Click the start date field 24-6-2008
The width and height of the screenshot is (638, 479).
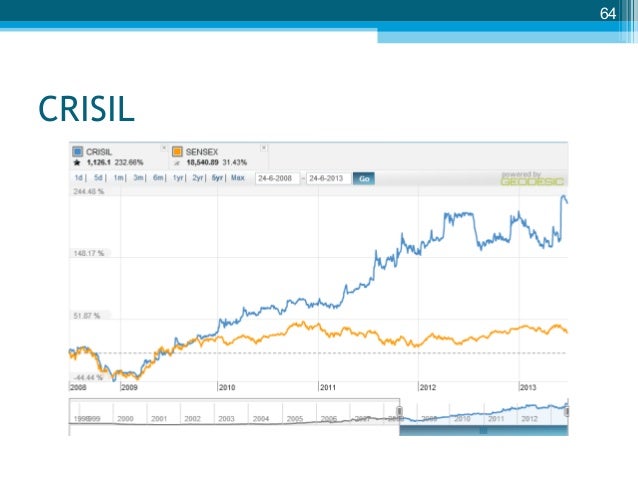pyautogui.click(x=277, y=178)
